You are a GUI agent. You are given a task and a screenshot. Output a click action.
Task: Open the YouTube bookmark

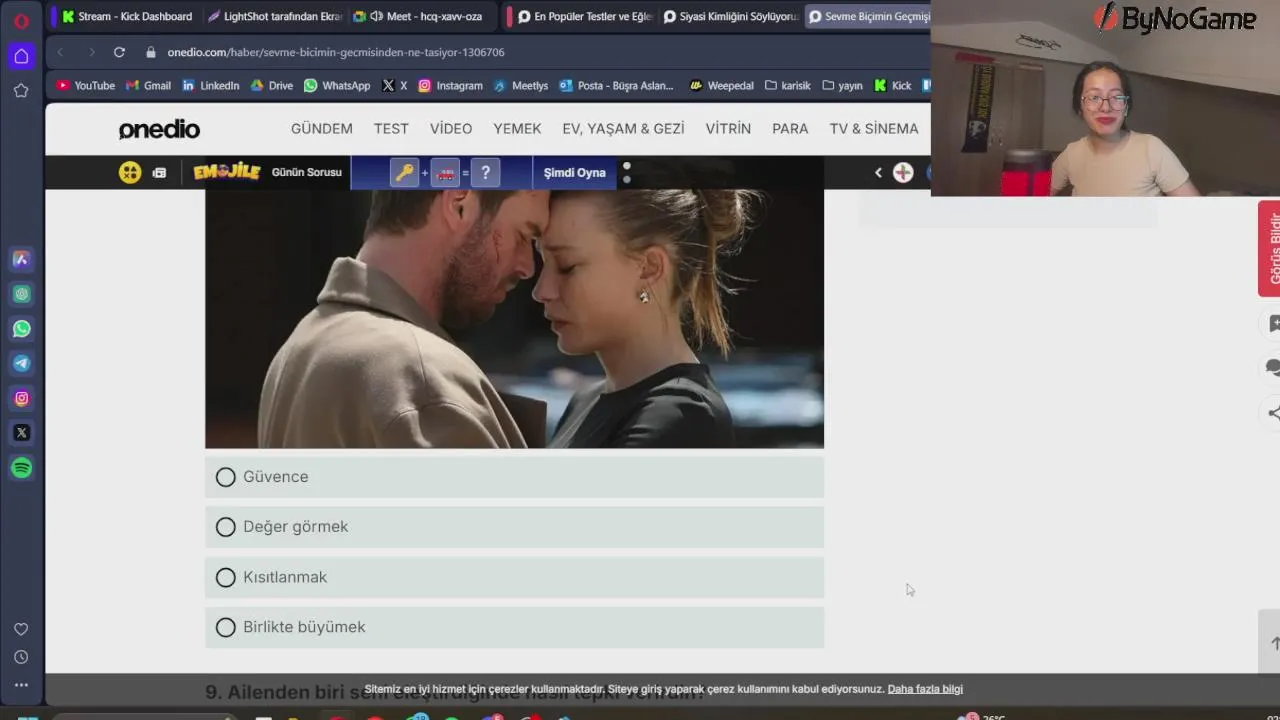click(x=85, y=86)
